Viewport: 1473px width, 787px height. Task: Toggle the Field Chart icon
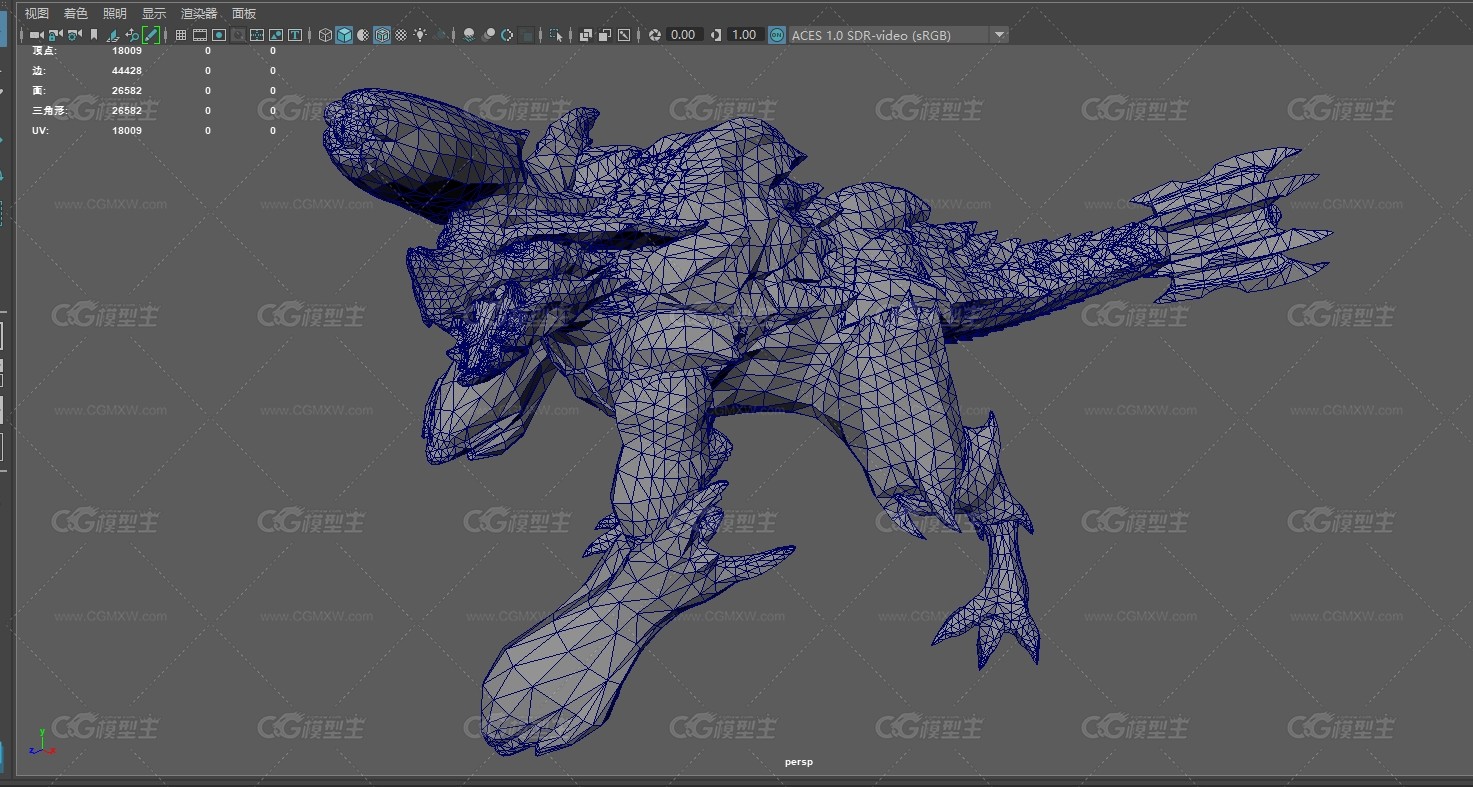click(x=257, y=35)
